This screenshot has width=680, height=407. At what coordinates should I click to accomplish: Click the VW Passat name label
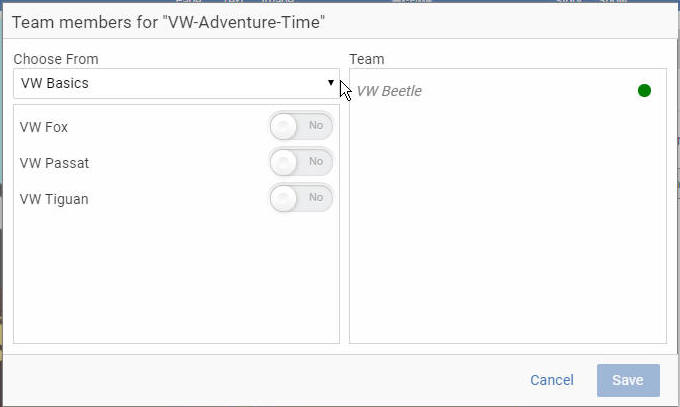click(54, 163)
